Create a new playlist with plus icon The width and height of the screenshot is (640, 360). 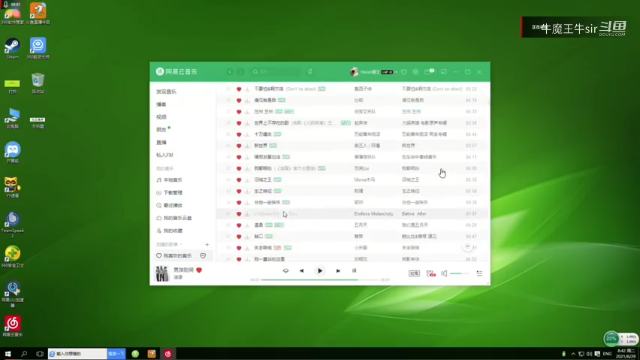(207, 244)
